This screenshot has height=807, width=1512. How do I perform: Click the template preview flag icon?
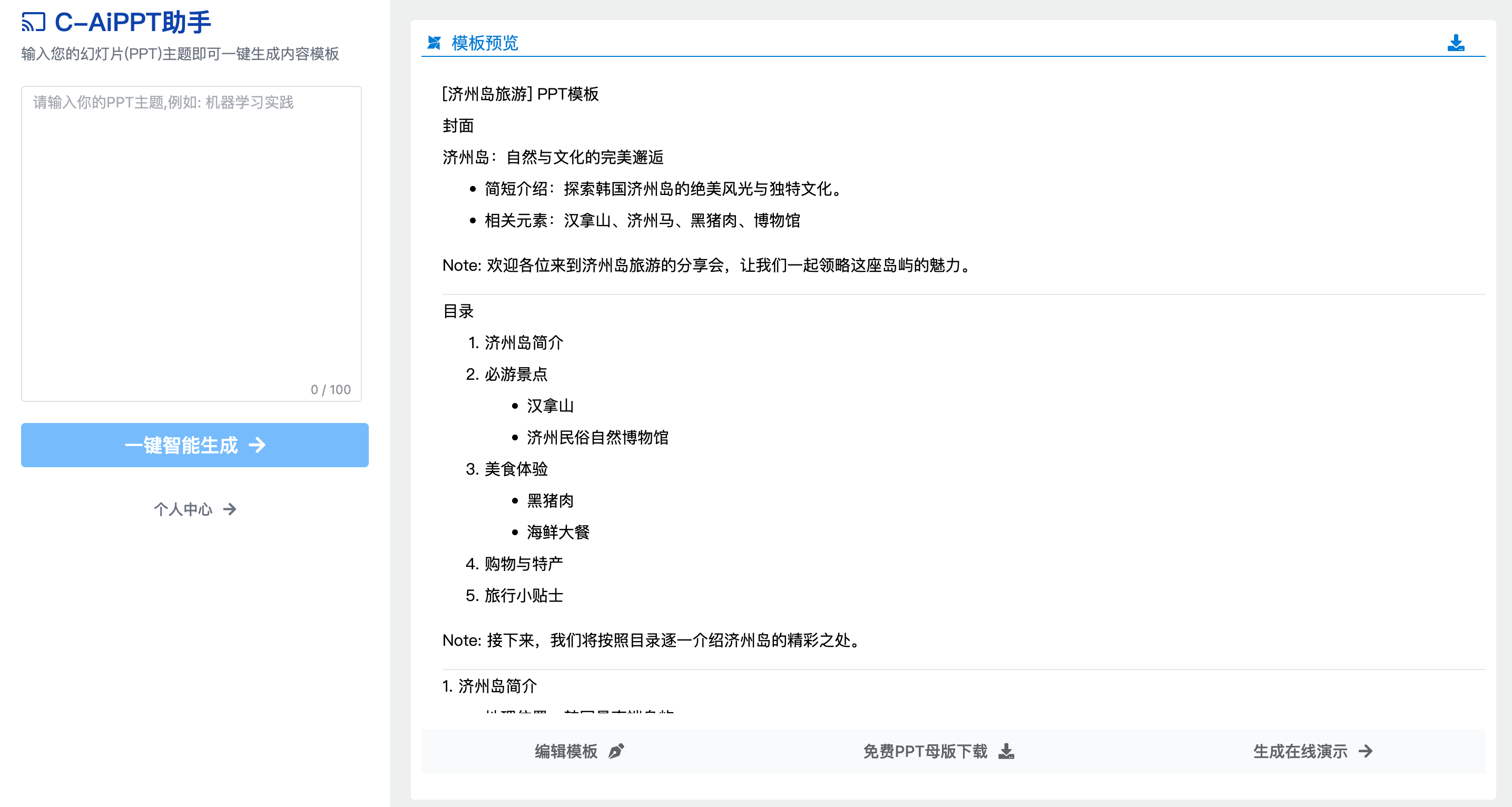pyautogui.click(x=434, y=43)
